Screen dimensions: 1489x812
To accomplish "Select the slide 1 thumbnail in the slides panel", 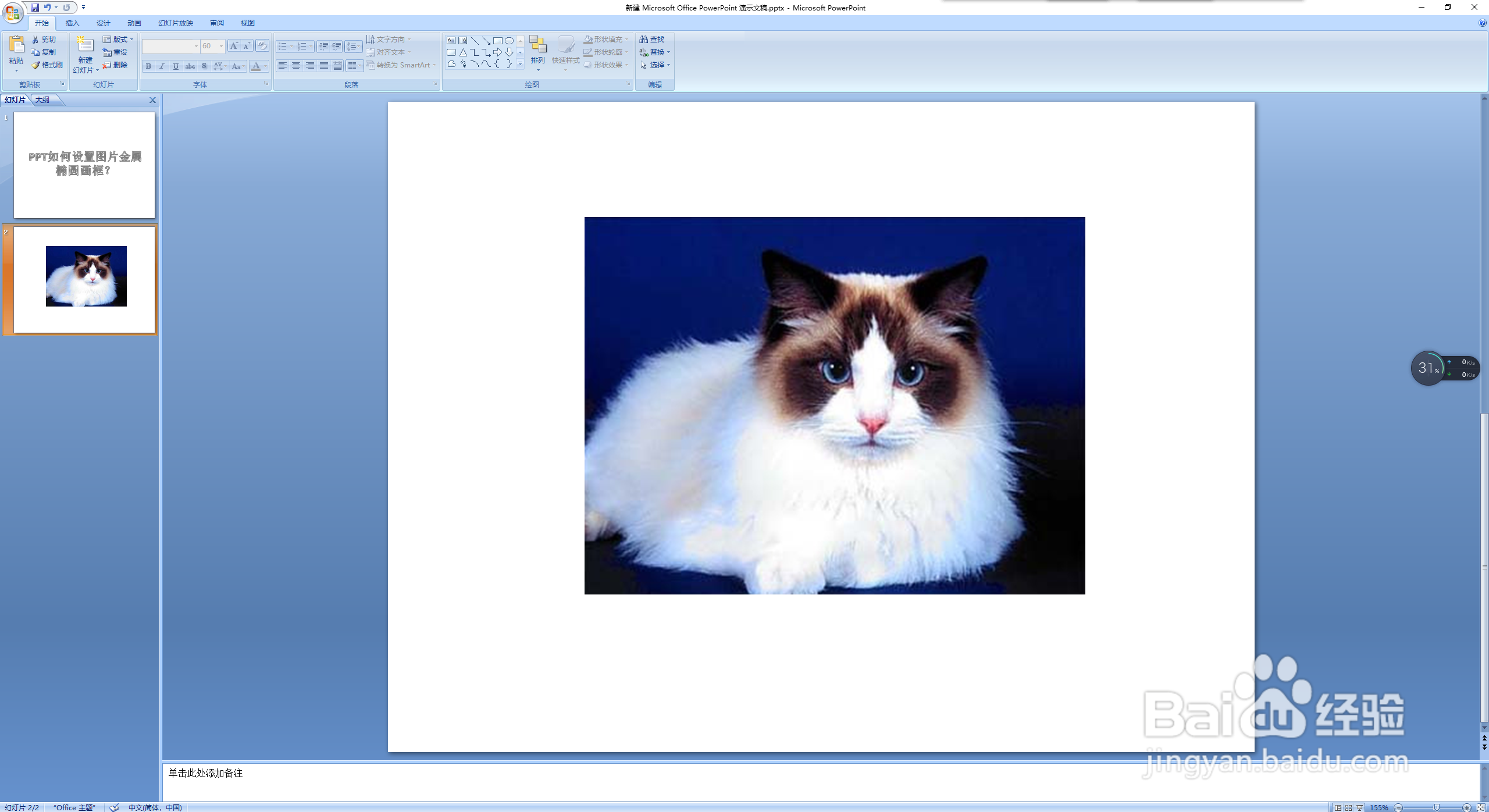I will coord(84,165).
